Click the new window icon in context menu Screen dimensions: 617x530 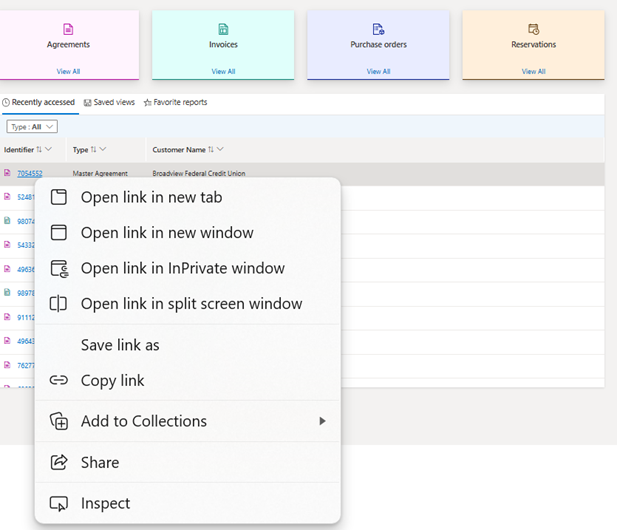pyautogui.click(x=59, y=233)
